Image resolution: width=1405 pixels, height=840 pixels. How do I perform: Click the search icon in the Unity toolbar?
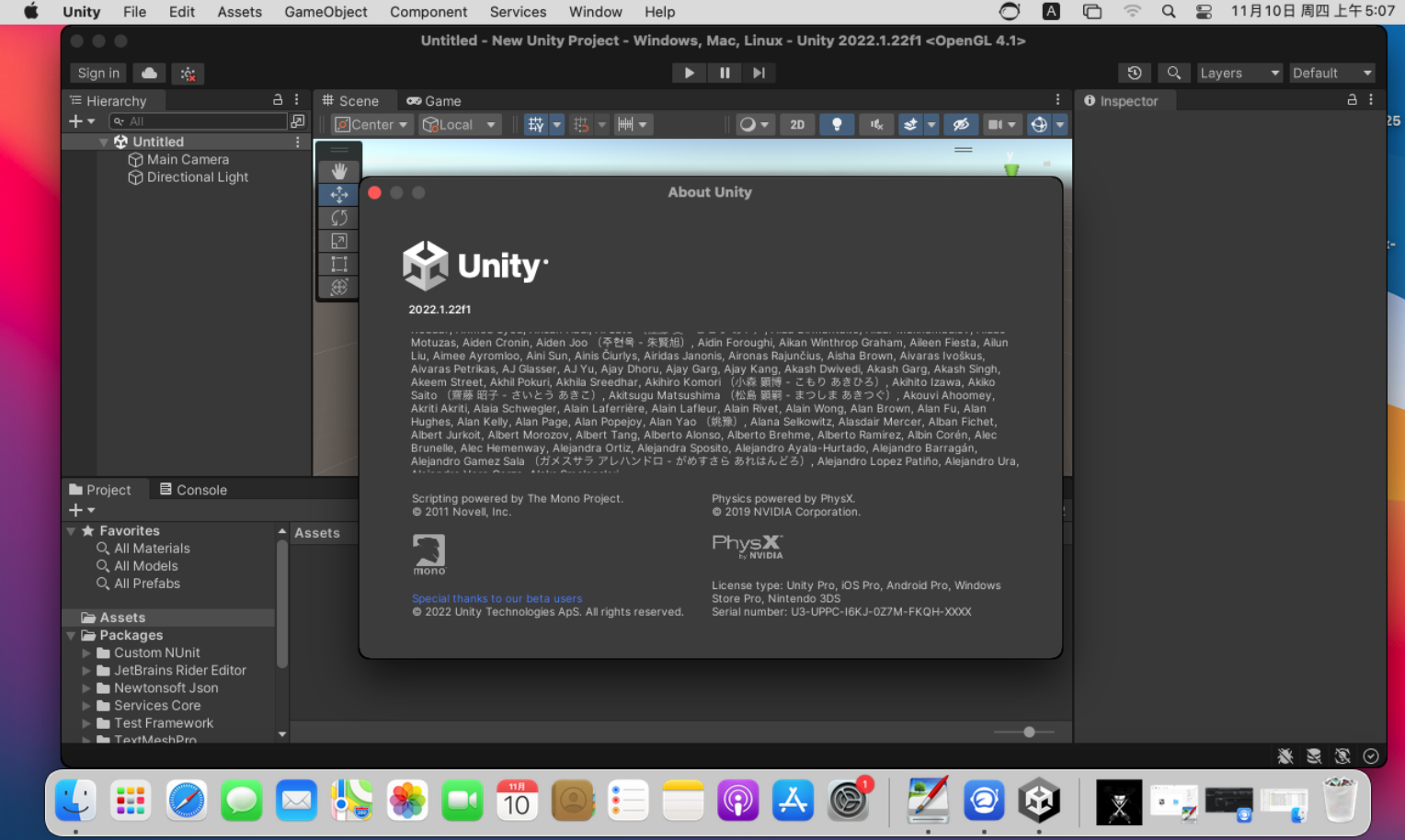coord(1173,74)
